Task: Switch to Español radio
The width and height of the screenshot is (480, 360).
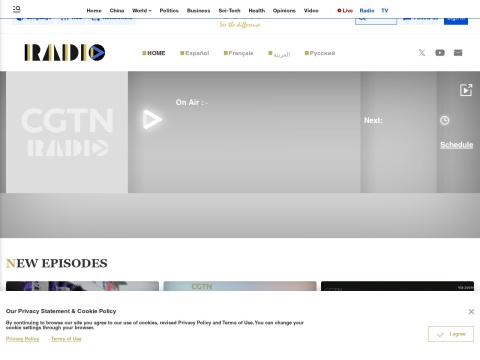Action: pos(195,53)
